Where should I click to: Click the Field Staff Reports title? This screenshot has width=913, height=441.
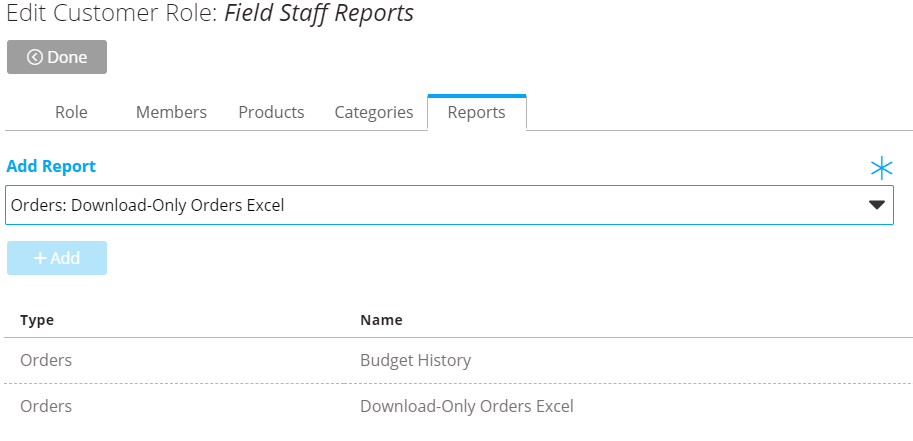[x=319, y=13]
